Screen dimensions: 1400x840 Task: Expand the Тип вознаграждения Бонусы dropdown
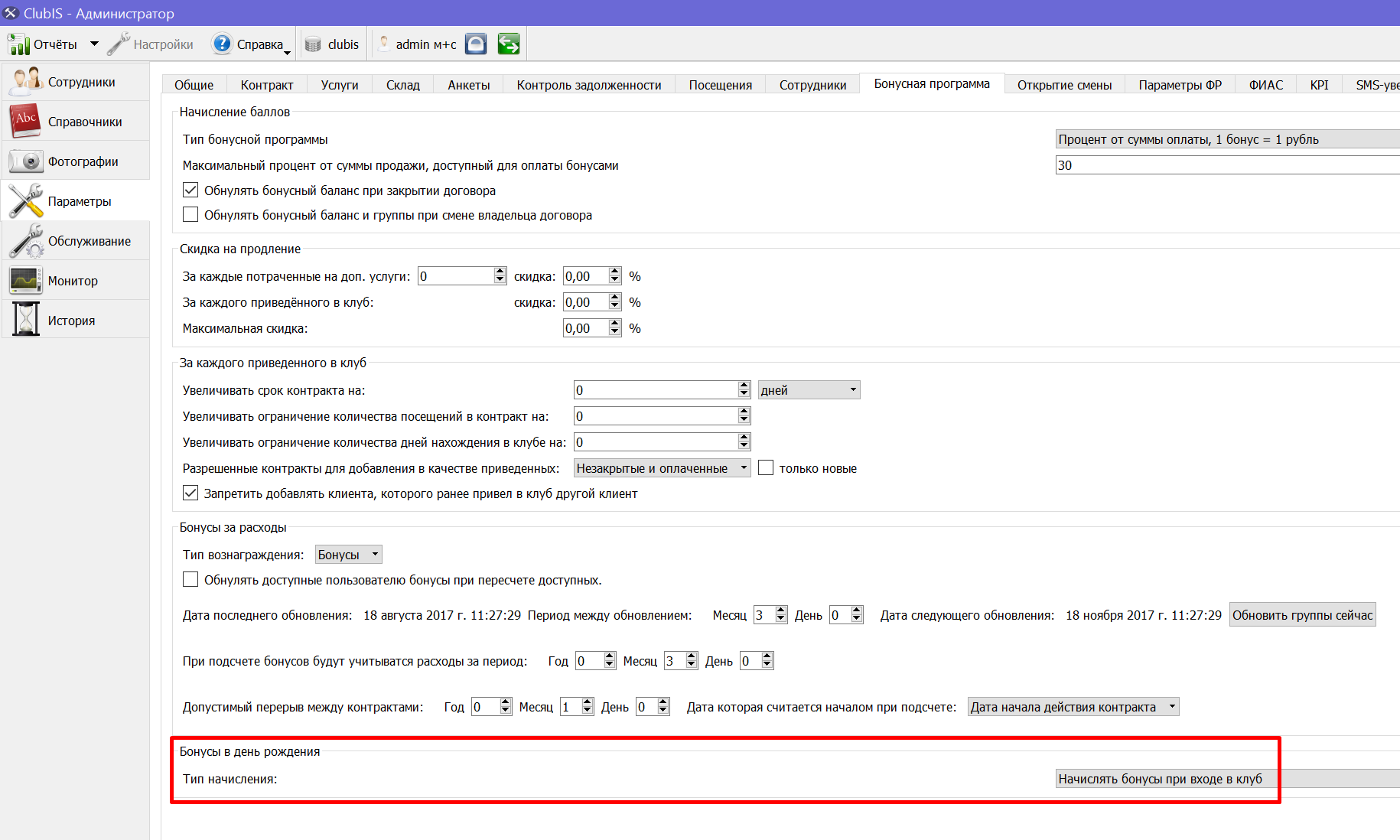pos(348,555)
